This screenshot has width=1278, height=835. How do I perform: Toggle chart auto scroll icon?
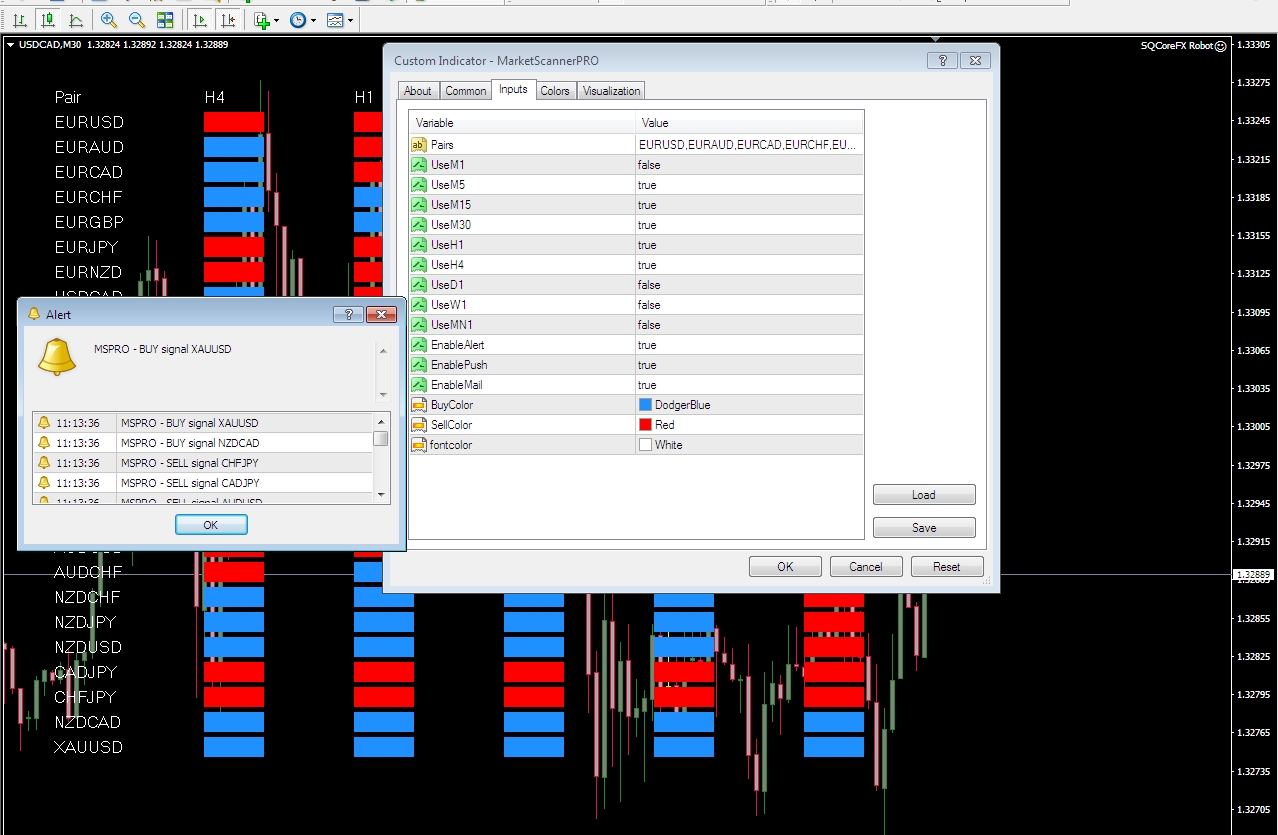(x=201, y=20)
